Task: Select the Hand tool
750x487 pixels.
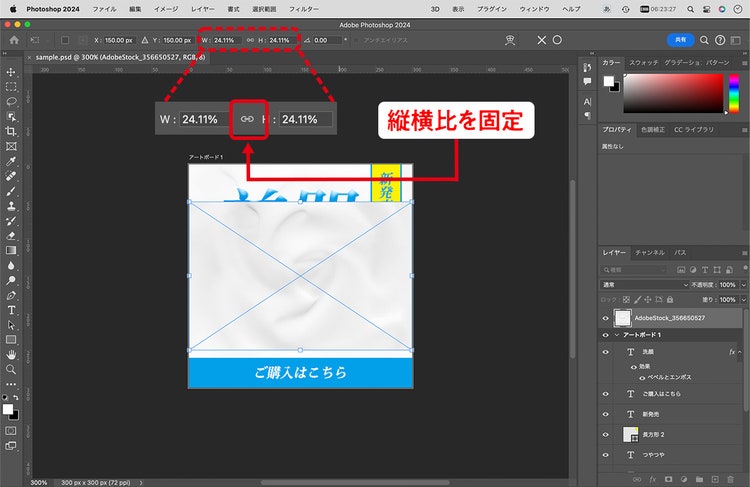Action: tap(11, 354)
